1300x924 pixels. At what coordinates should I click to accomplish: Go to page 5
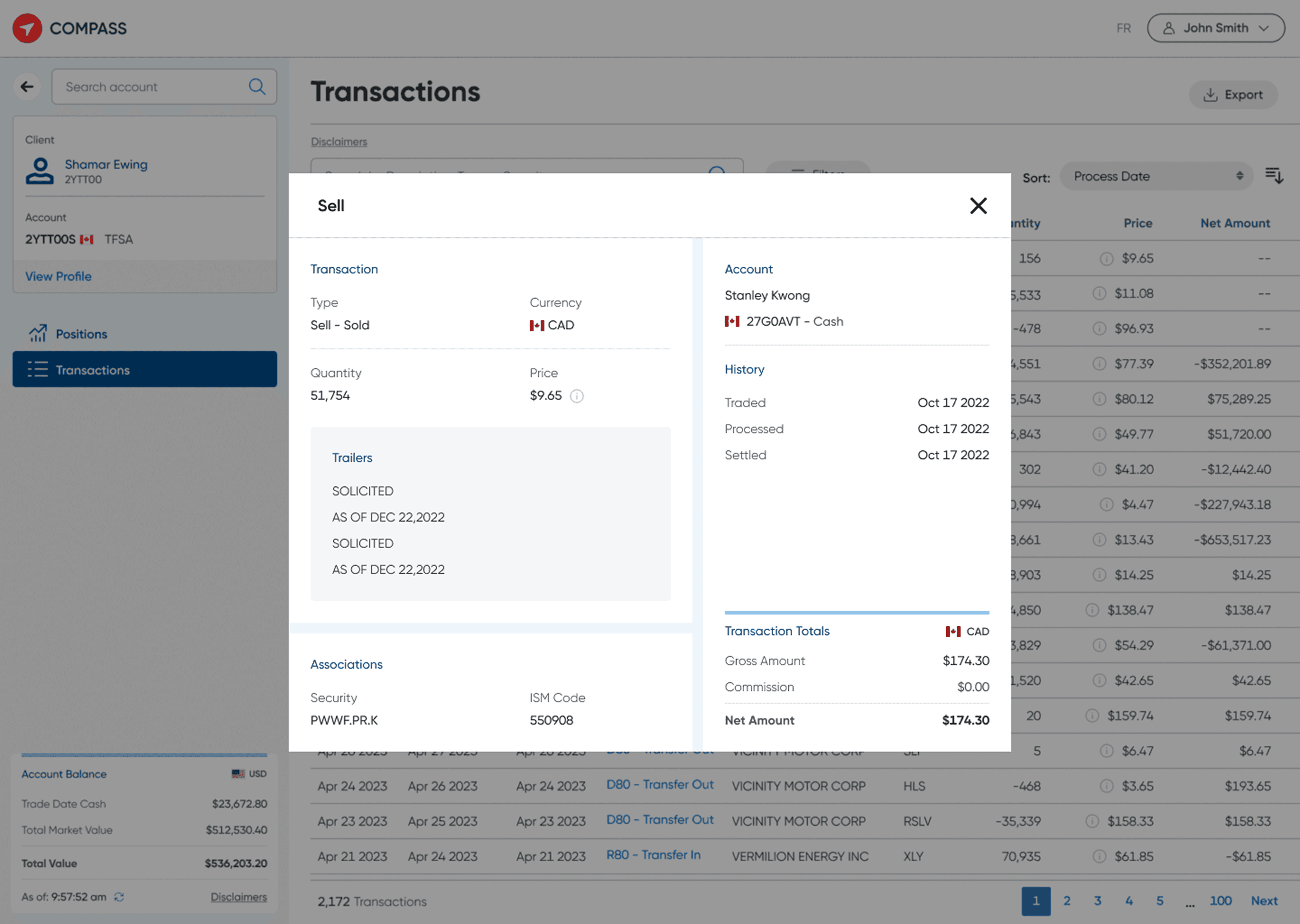tap(1160, 901)
